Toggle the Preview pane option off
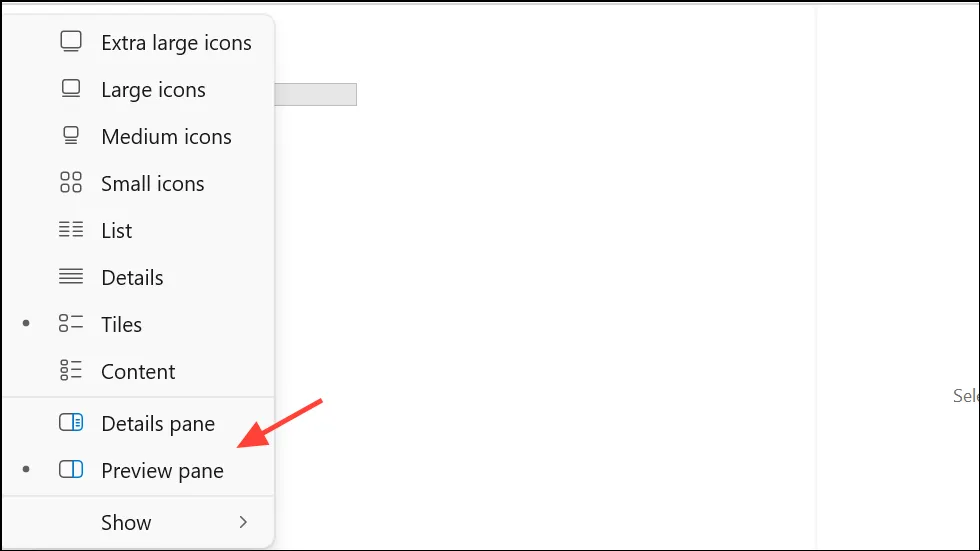 tap(138, 470)
